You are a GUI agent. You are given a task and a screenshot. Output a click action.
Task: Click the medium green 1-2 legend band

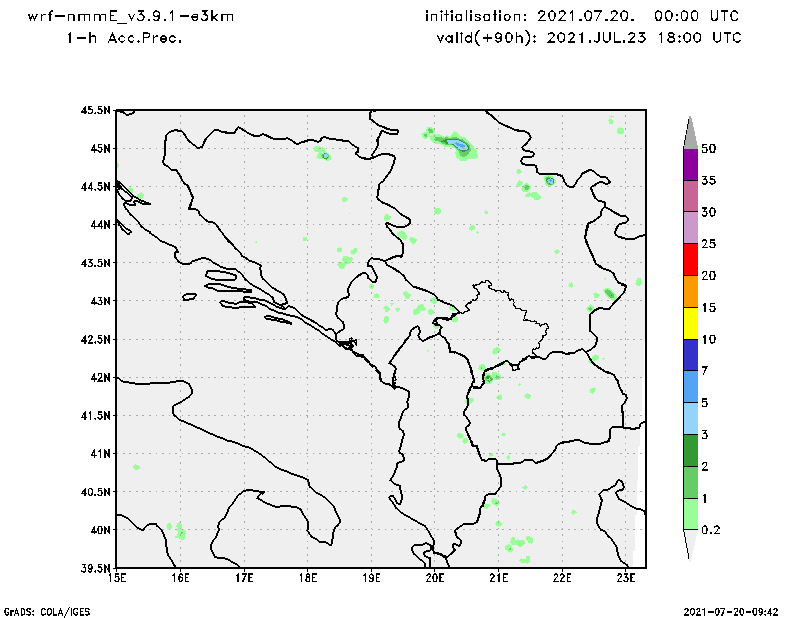(690, 482)
